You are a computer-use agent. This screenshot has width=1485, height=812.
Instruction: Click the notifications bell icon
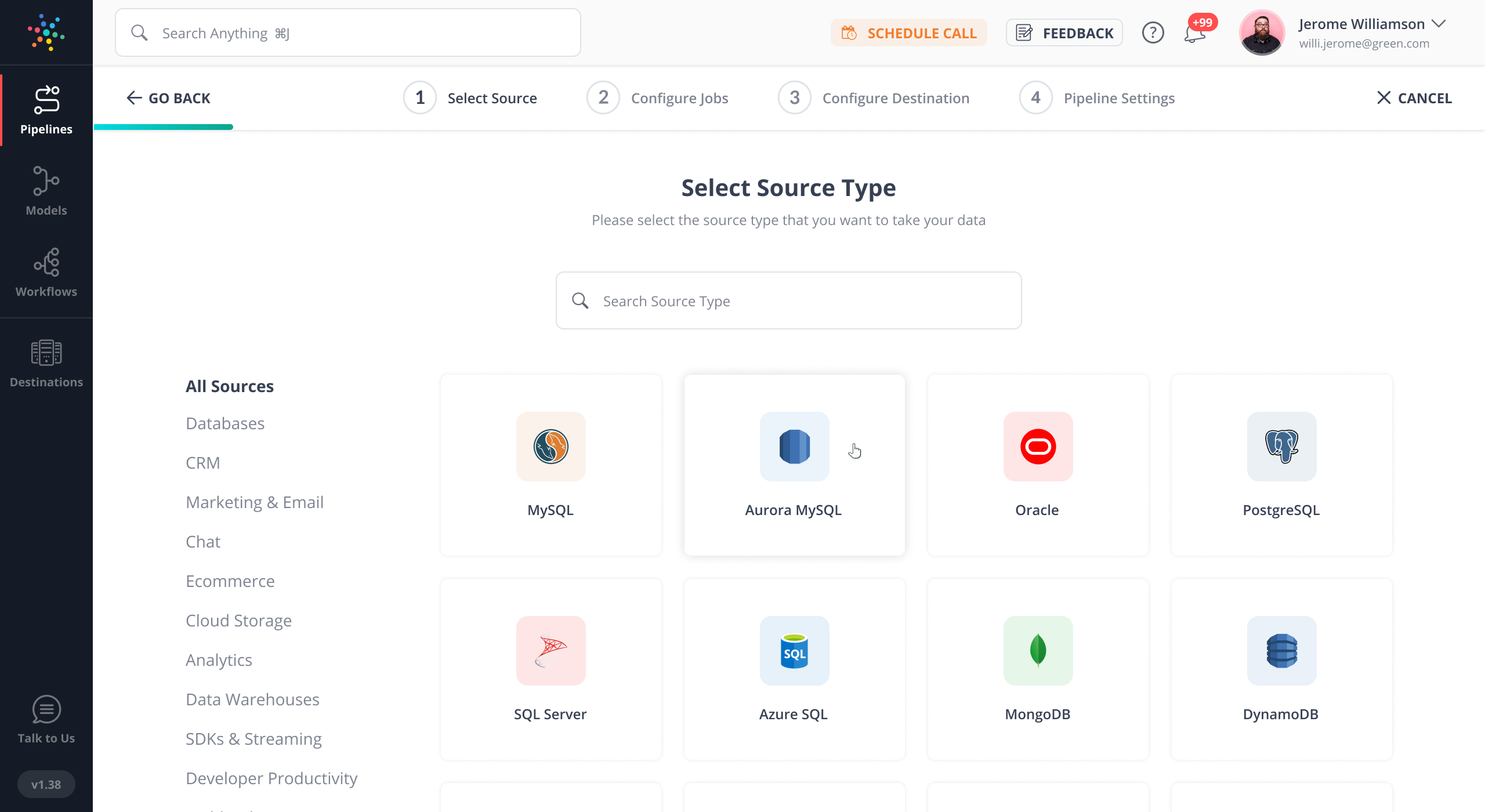[x=1195, y=33]
